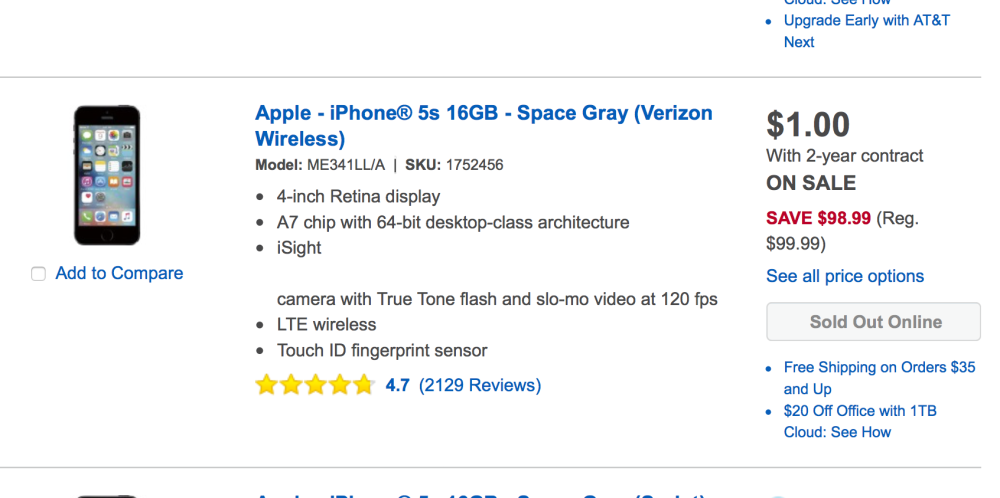
Task: Click the model number ME341LL/A
Action: [346, 165]
